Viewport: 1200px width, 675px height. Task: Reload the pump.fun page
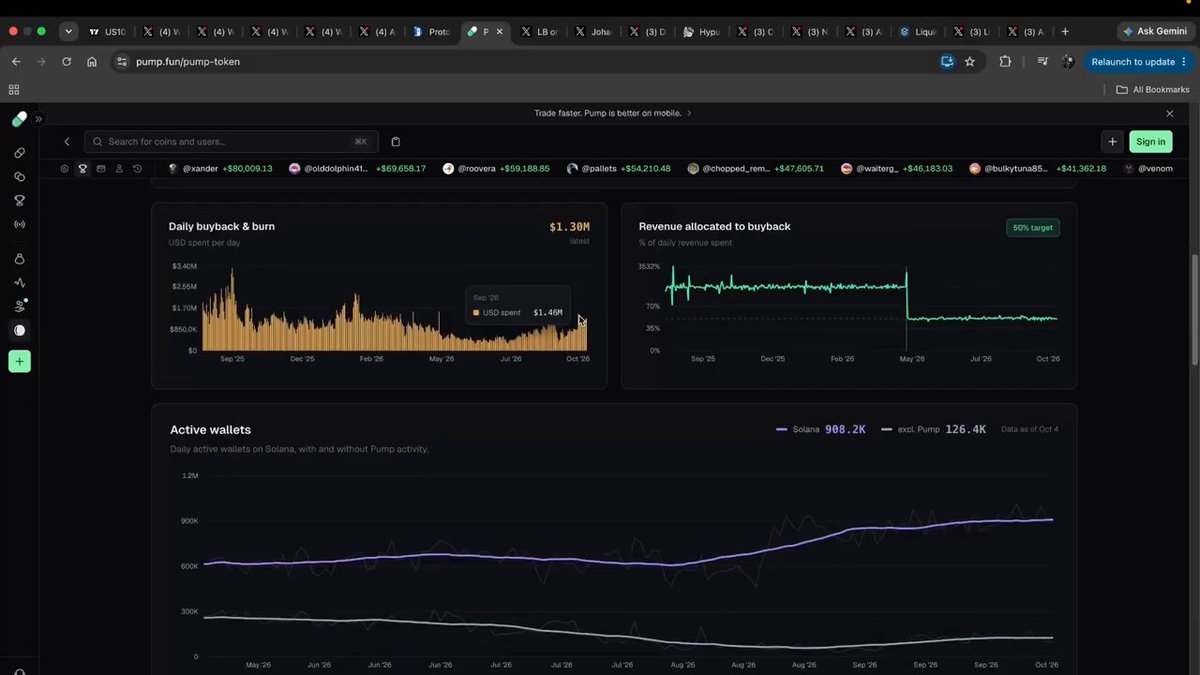click(x=66, y=61)
